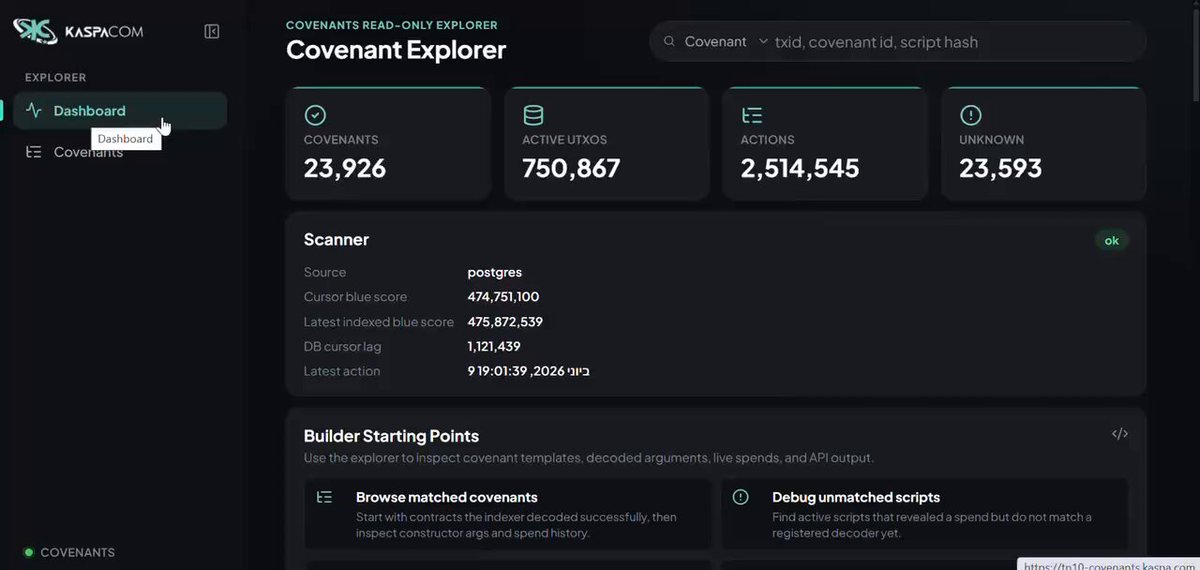Click the Scanner heading
This screenshot has height=570, width=1200.
pos(336,240)
